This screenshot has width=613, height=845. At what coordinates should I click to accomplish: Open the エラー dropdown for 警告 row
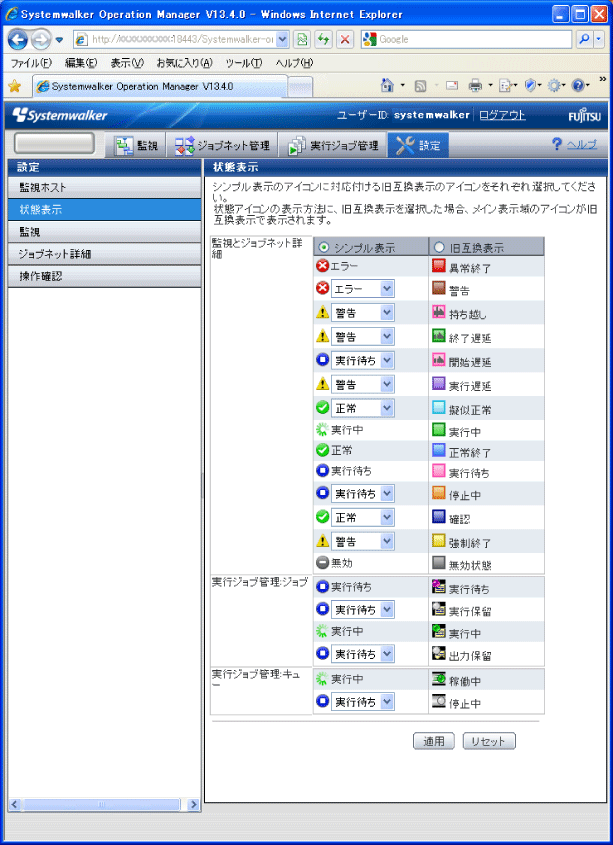coord(362,289)
